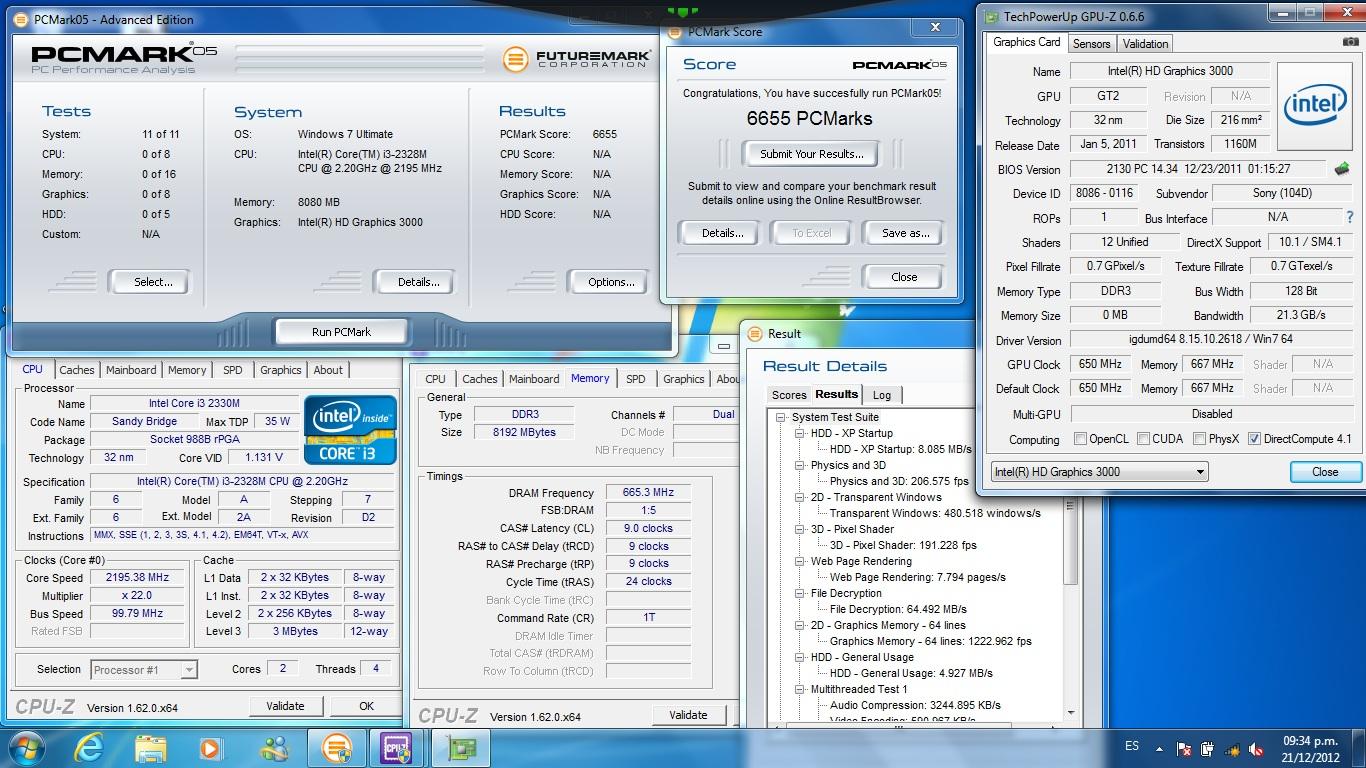Image resolution: width=1366 pixels, height=768 pixels.
Task: Open Windows Media Player from the taskbar
Action: click(210, 748)
